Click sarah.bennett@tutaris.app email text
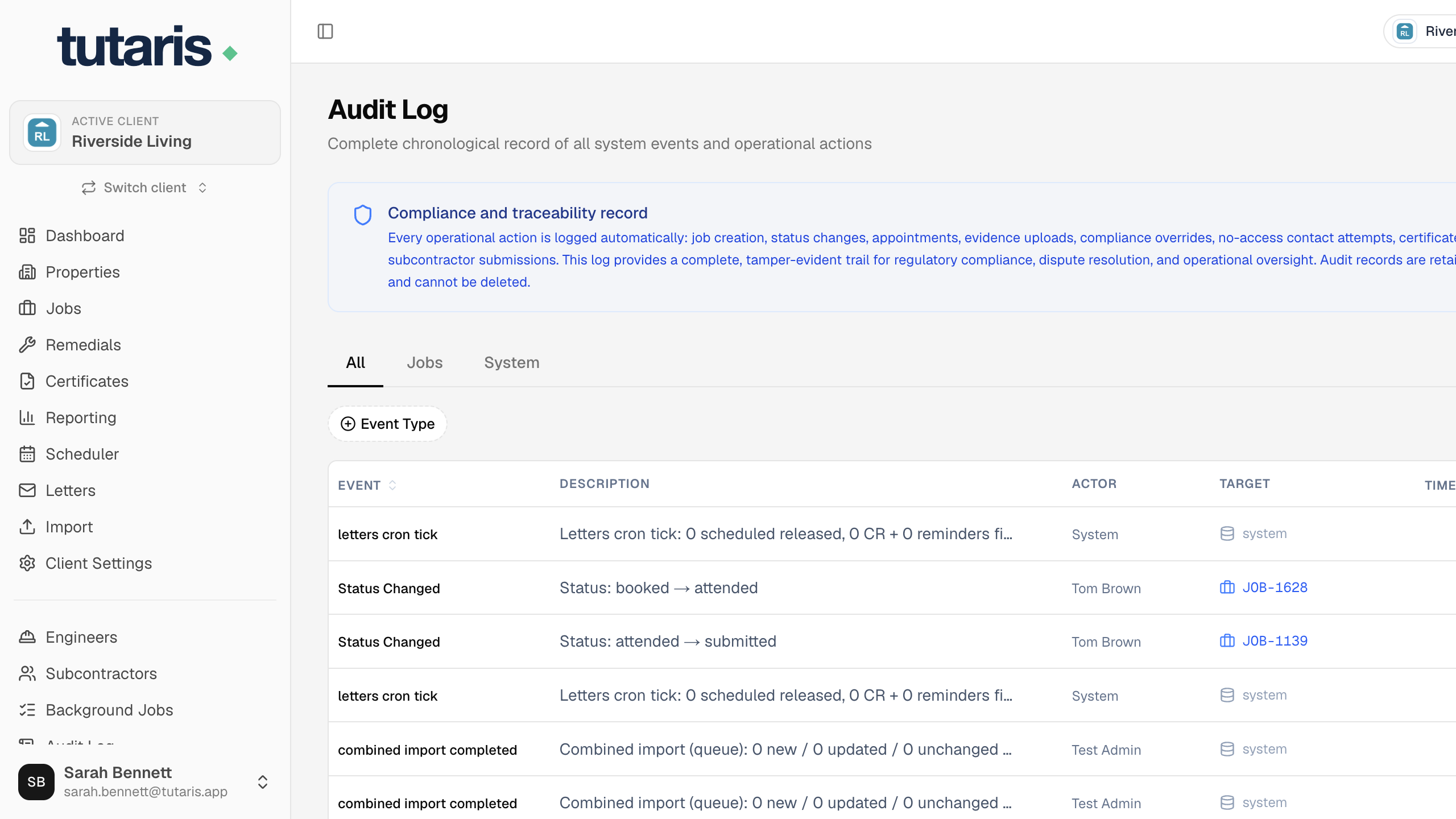Screen dimensions: 1456x819 (146, 791)
